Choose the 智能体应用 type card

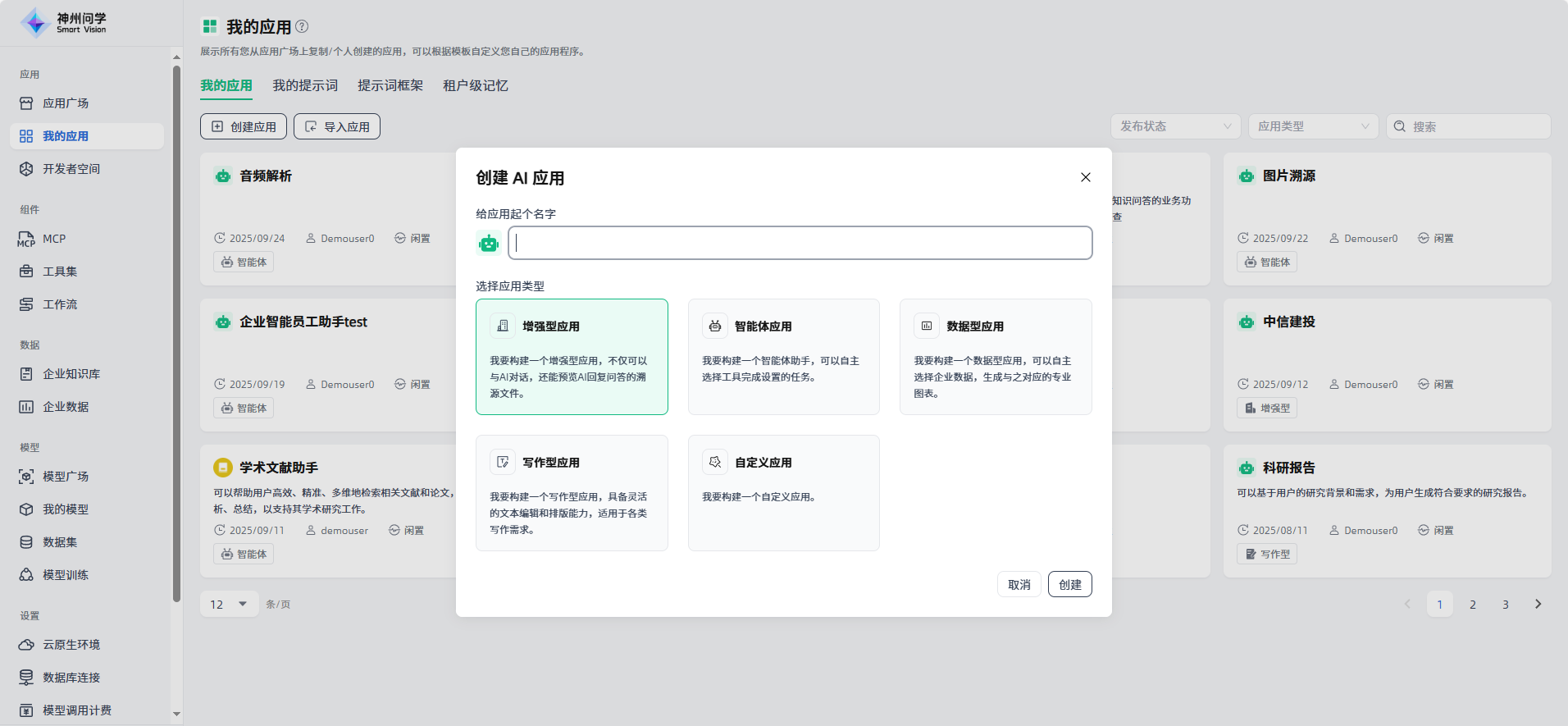(x=783, y=357)
